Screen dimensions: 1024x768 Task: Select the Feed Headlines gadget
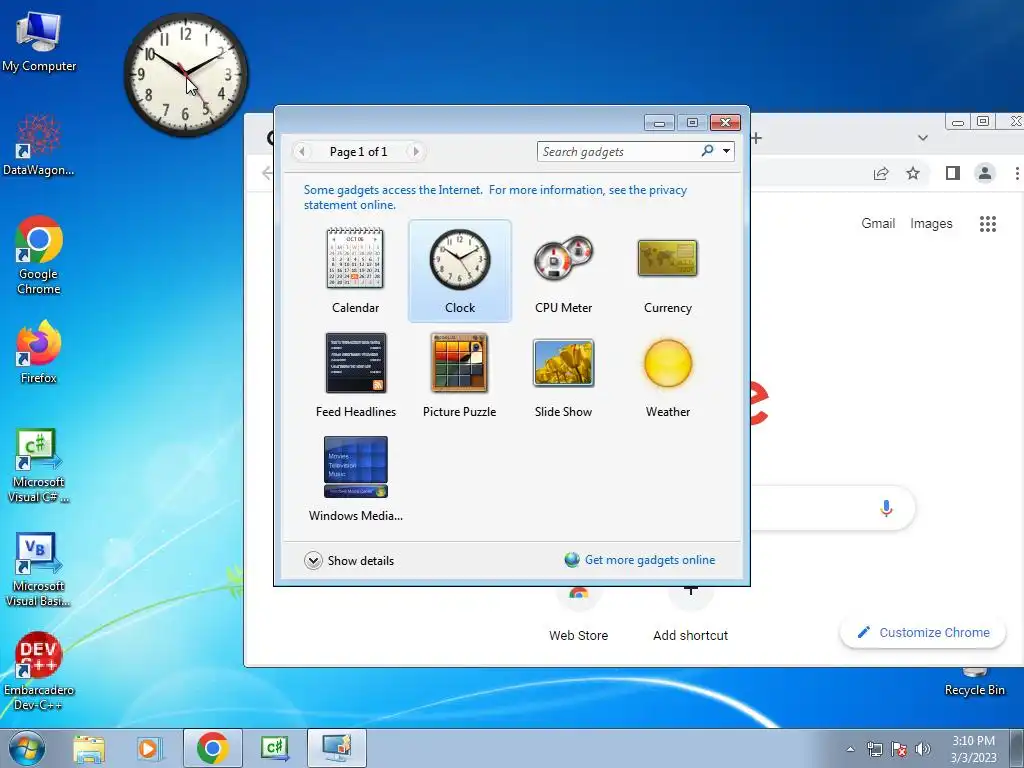point(355,375)
